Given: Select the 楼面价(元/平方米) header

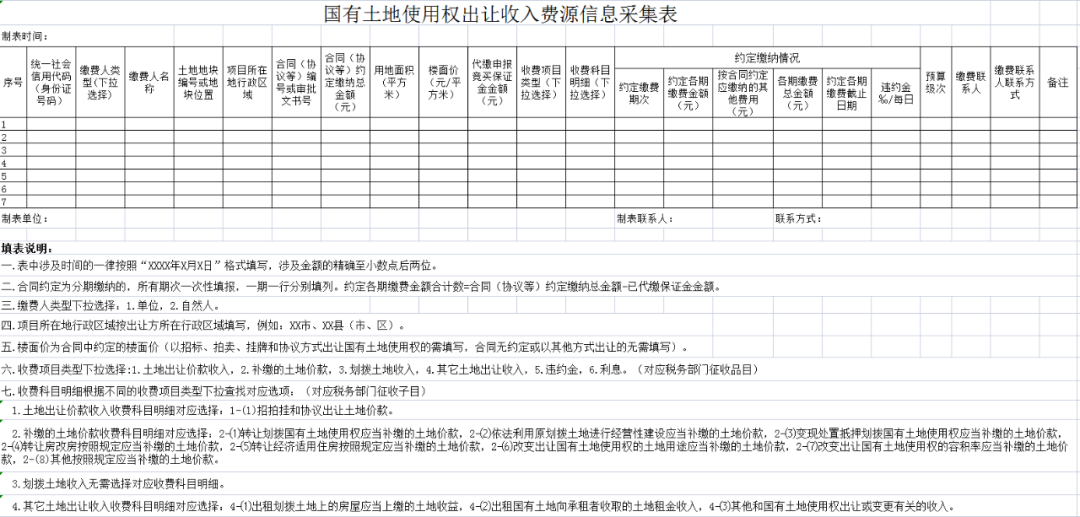Looking at the screenshot, I should [443, 83].
